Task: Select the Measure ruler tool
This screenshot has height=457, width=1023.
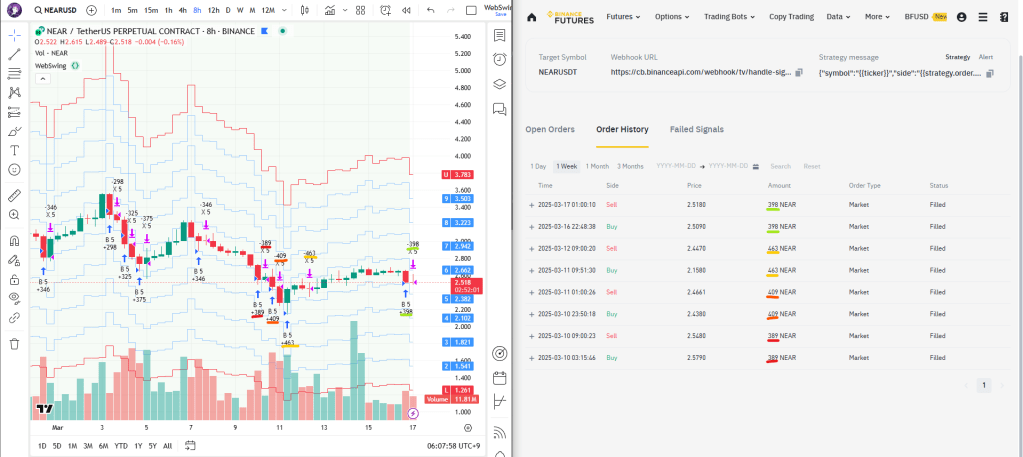Action: (x=15, y=195)
